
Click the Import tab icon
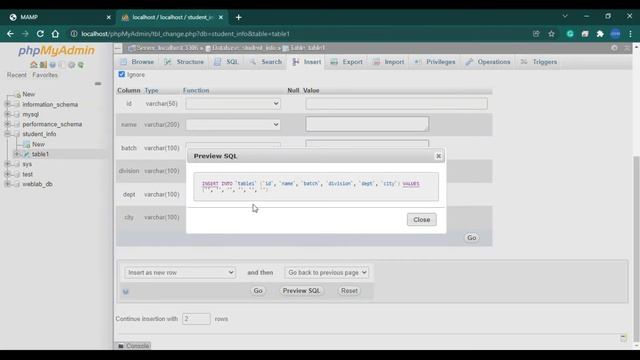376,62
